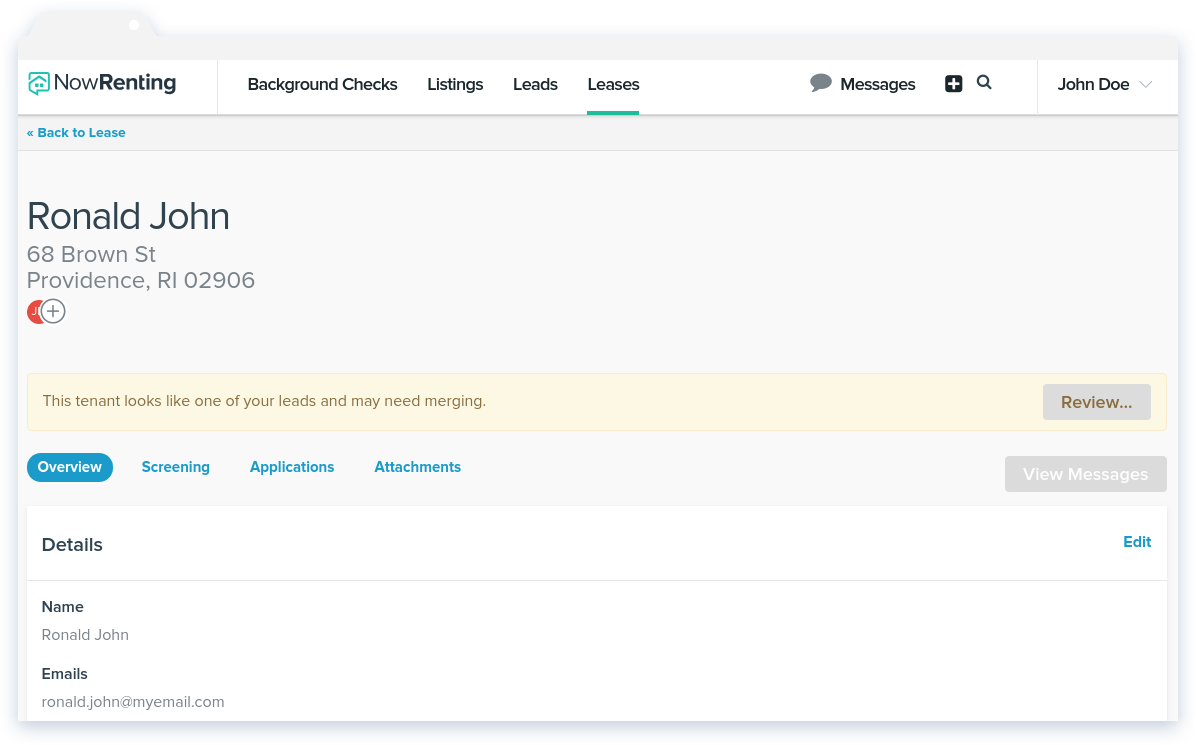Click the Review... button in the banner
Screen dimensions: 1196x745
pos(1097,402)
